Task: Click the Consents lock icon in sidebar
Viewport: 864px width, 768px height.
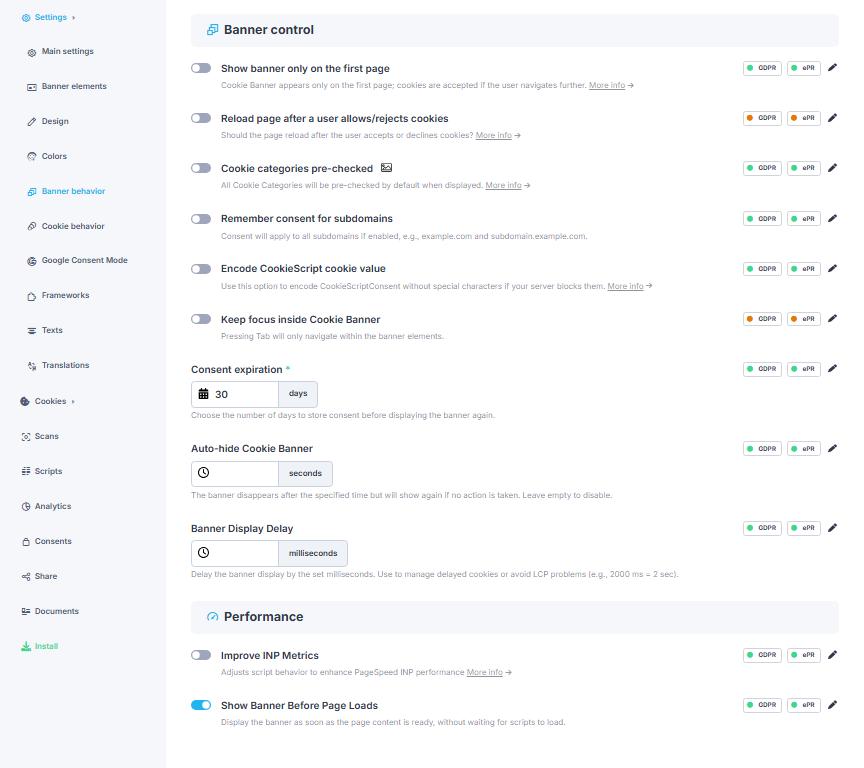Action: click(26, 542)
